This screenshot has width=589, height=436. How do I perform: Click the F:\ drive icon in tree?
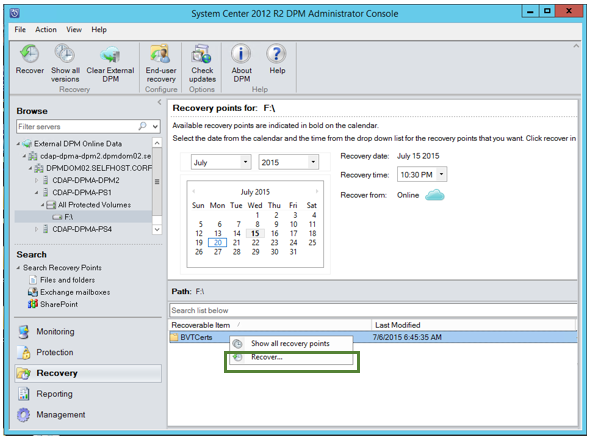[x=57, y=217]
